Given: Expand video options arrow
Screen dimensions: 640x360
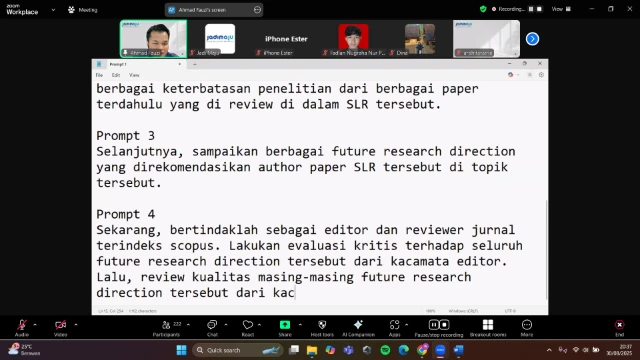Looking at the screenshot, I should [x=76, y=325].
